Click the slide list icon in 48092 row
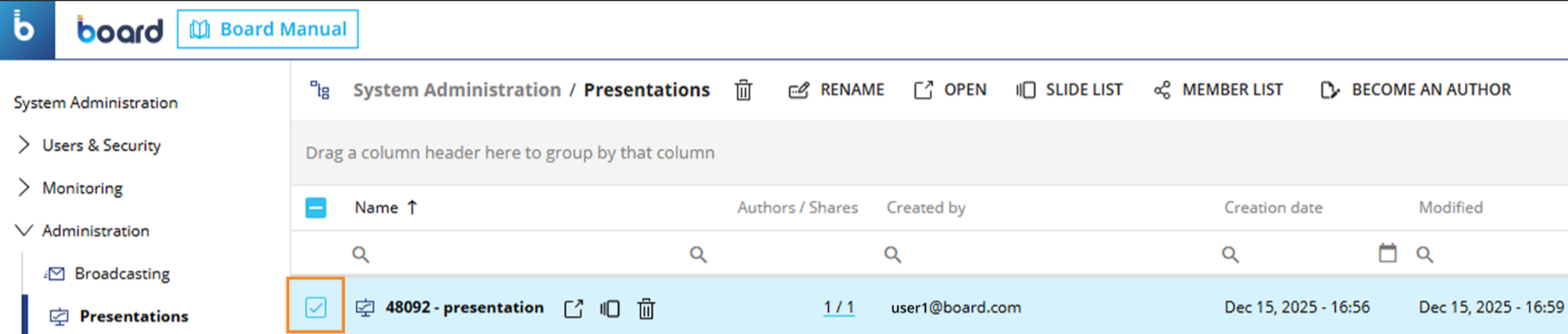Viewport: 1568px width, 334px height. 610,309
